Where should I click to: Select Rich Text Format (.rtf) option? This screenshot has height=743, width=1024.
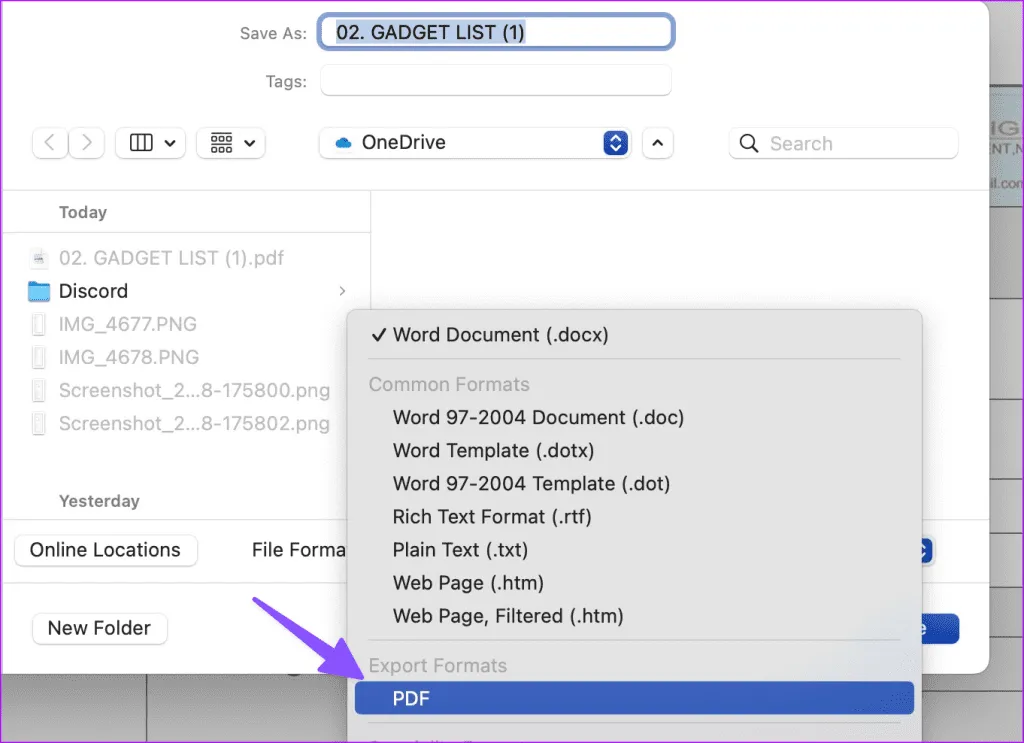coord(492,517)
